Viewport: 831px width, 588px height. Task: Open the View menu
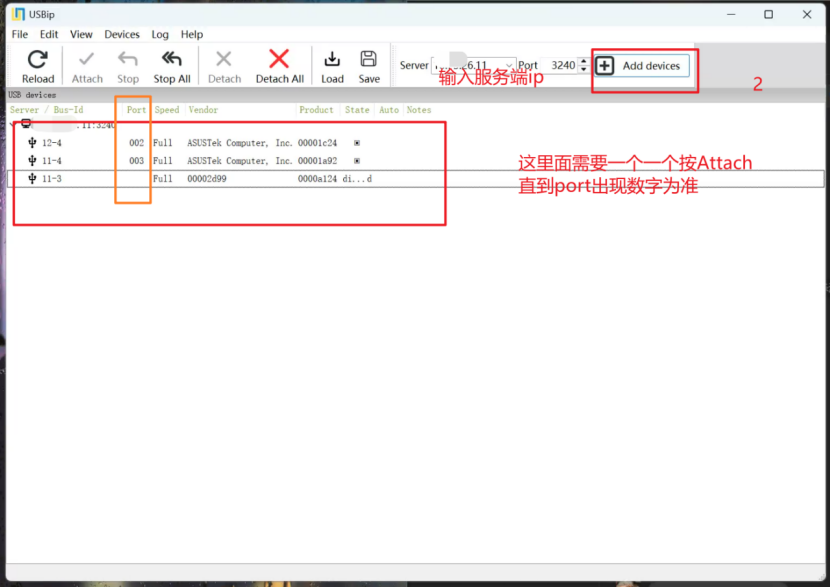pyautogui.click(x=81, y=34)
